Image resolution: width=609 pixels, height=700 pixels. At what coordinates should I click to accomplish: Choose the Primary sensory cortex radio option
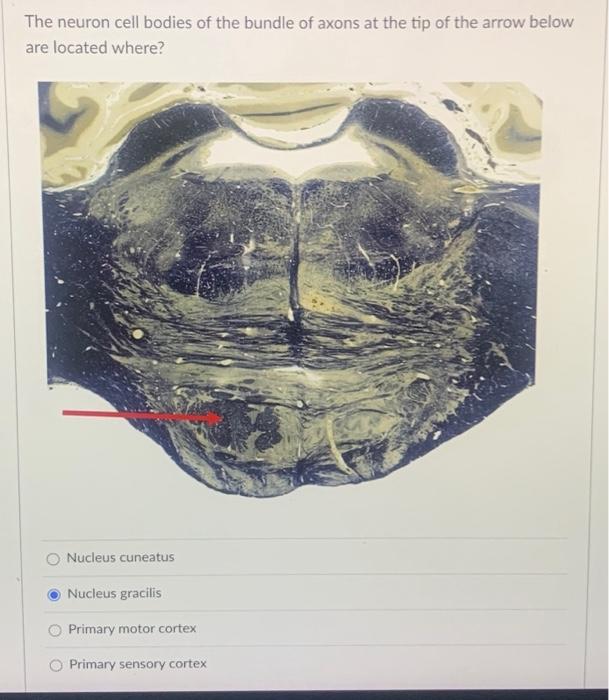(56, 665)
